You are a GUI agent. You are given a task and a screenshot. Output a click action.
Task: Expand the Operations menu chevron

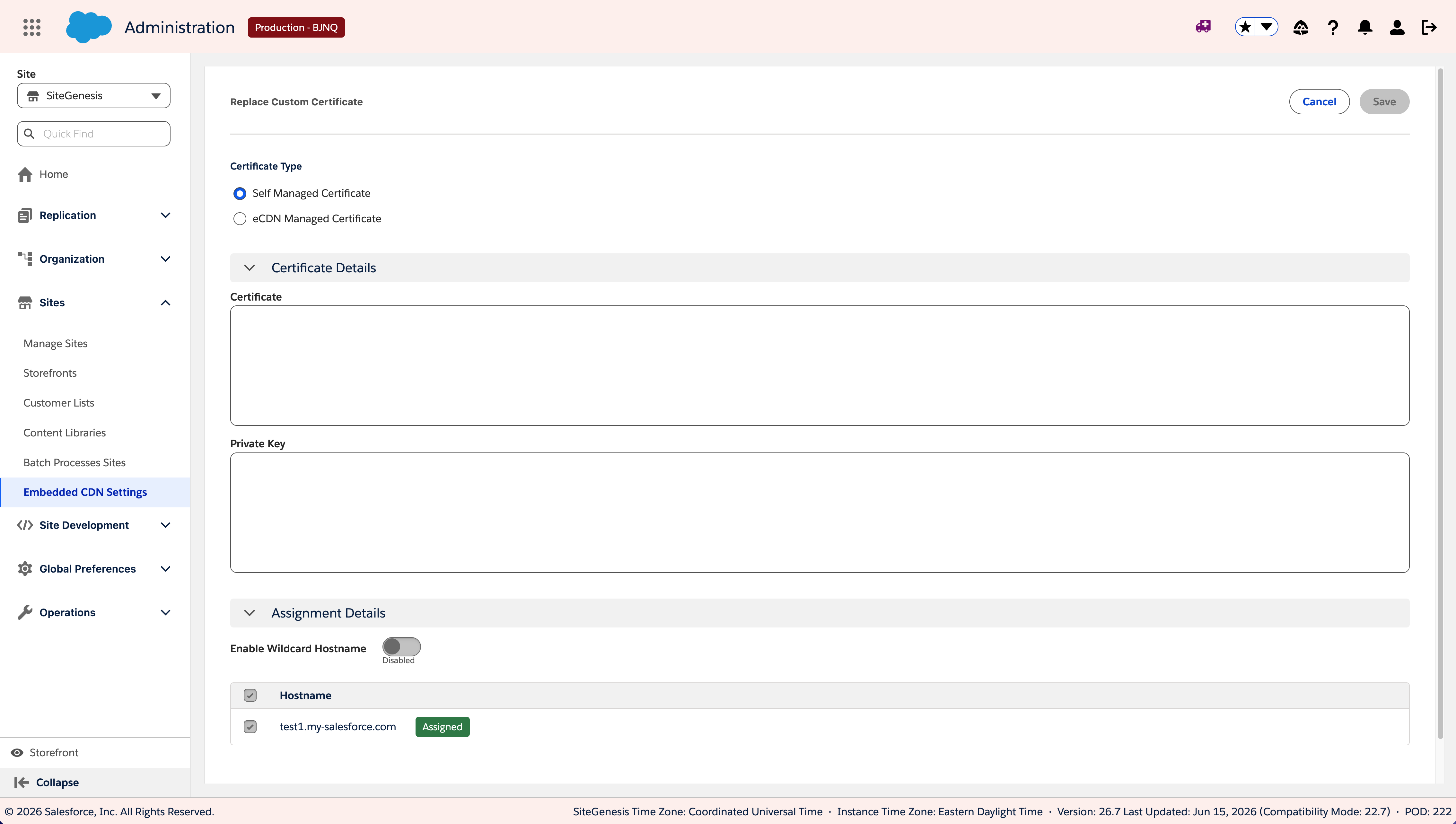(x=165, y=612)
